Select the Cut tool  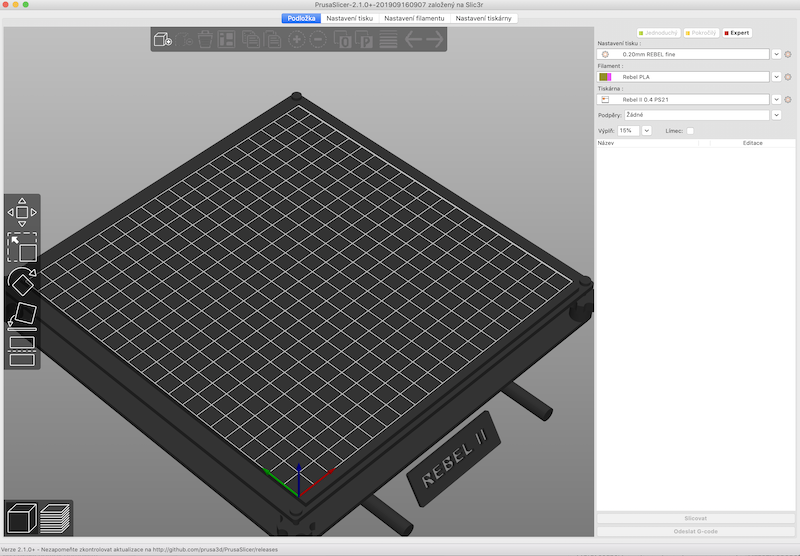(x=22, y=350)
